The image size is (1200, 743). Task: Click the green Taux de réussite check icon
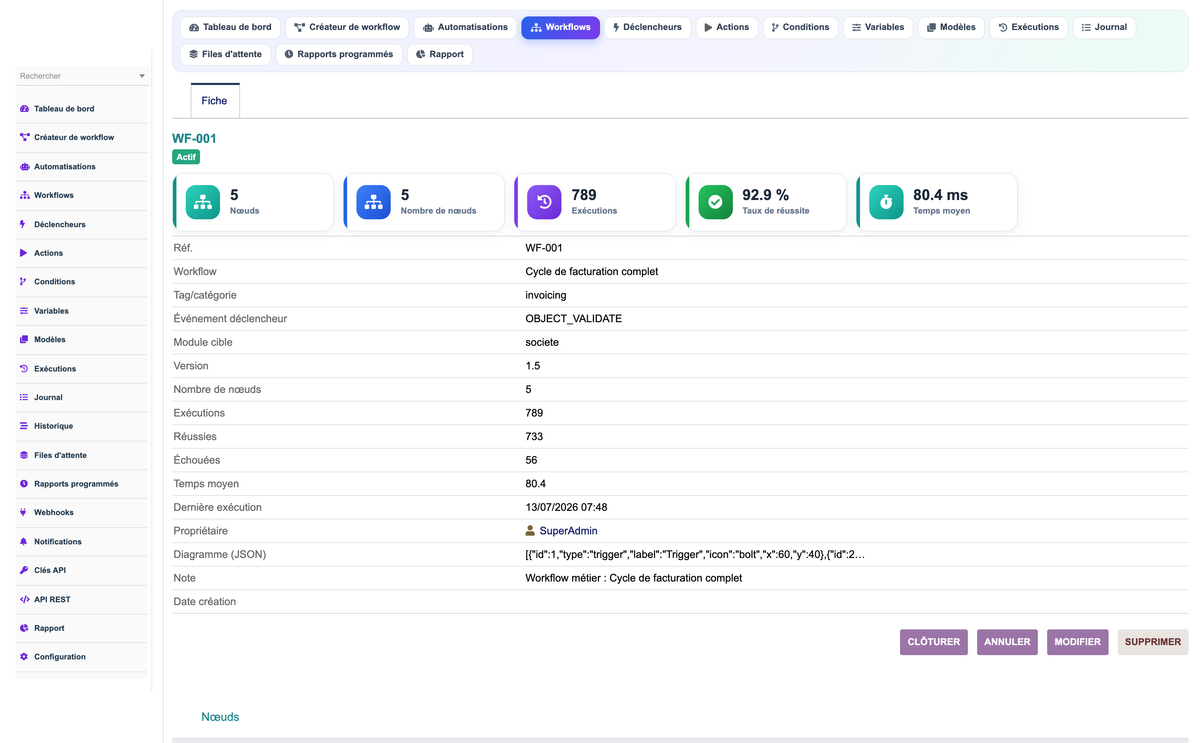715,202
